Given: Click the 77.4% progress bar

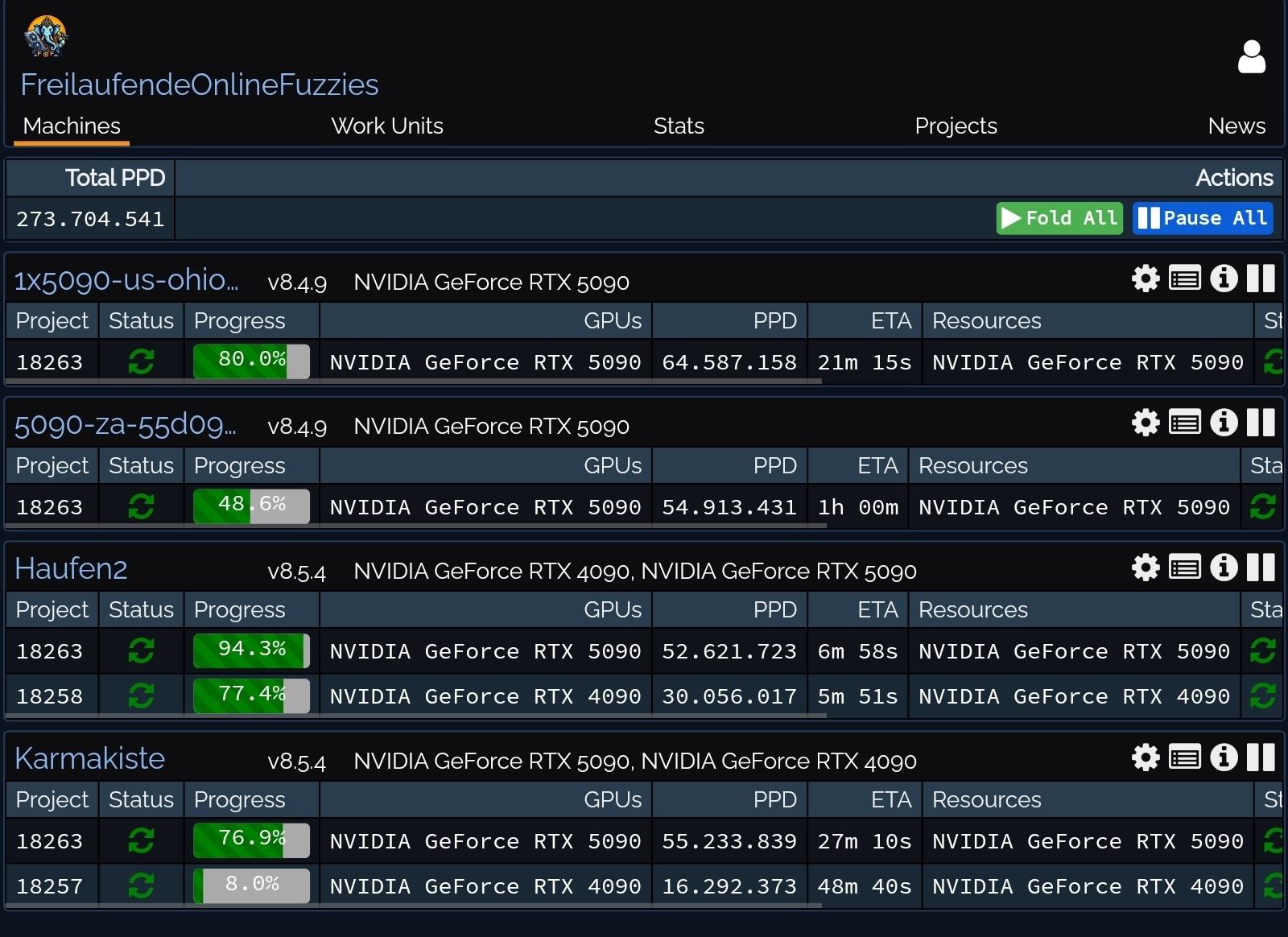Looking at the screenshot, I should 251,696.
